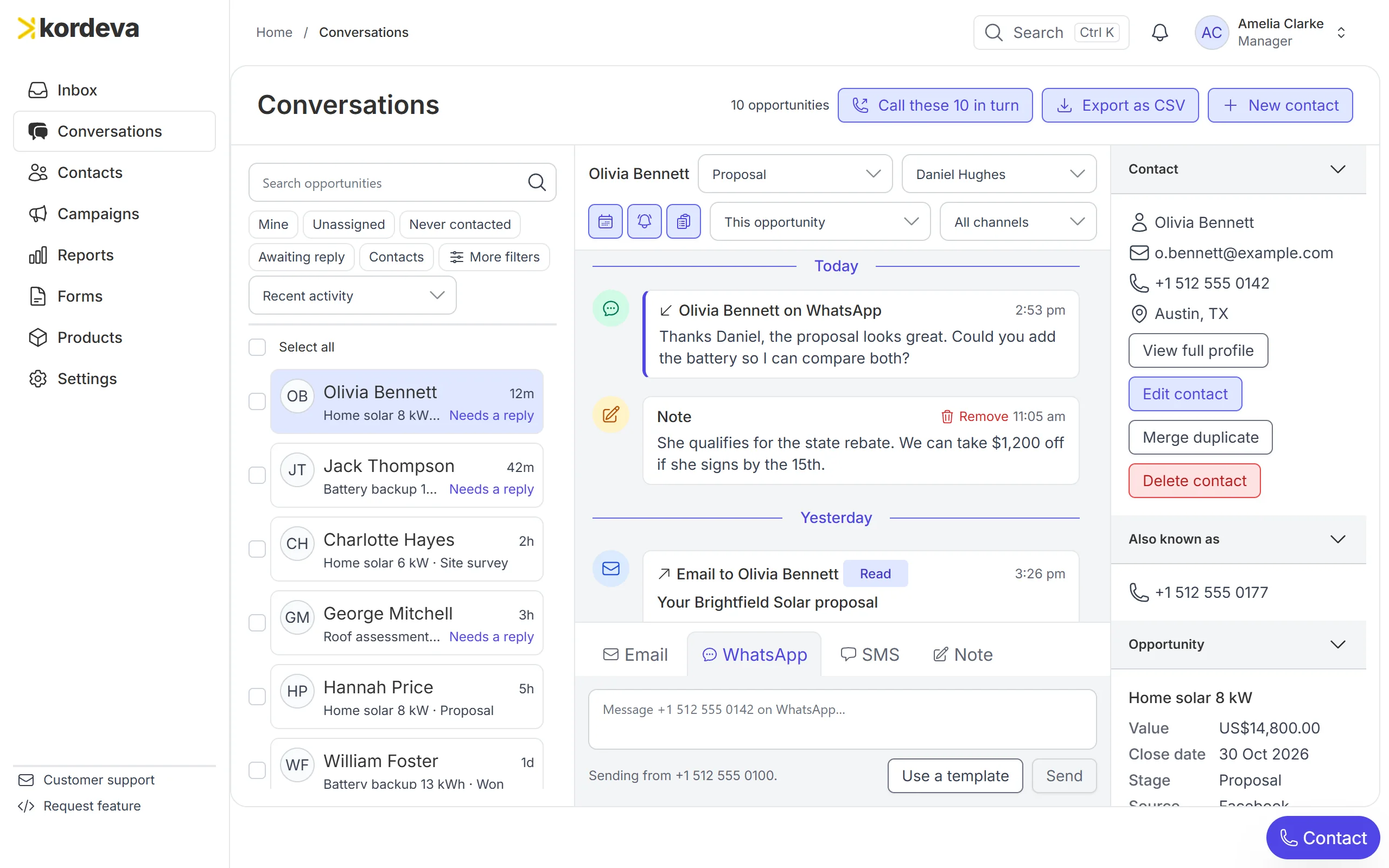The image size is (1389, 868).
Task: Check the George Mitchell row checkbox
Action: (x=257, y=623)
